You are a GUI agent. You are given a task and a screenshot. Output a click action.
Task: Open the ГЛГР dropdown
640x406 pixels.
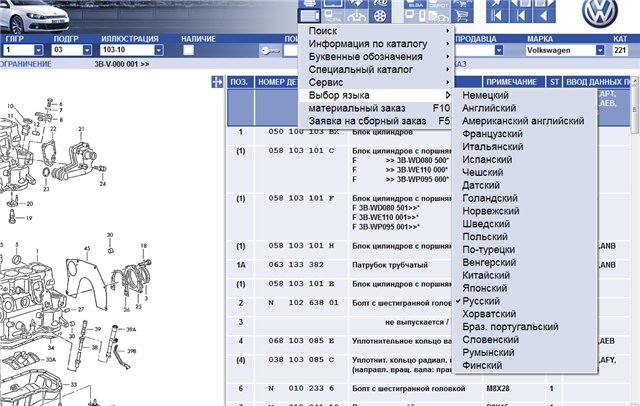pyautogui.click(x=38, y=50)
